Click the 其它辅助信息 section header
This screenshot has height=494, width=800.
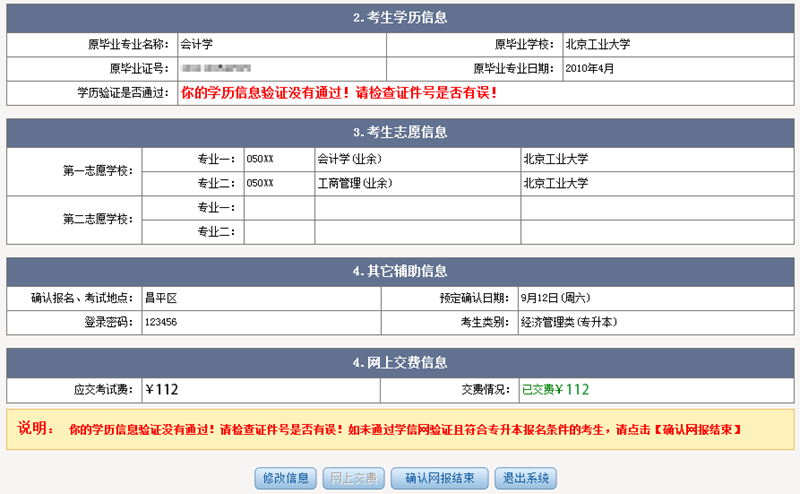point(400,271)
